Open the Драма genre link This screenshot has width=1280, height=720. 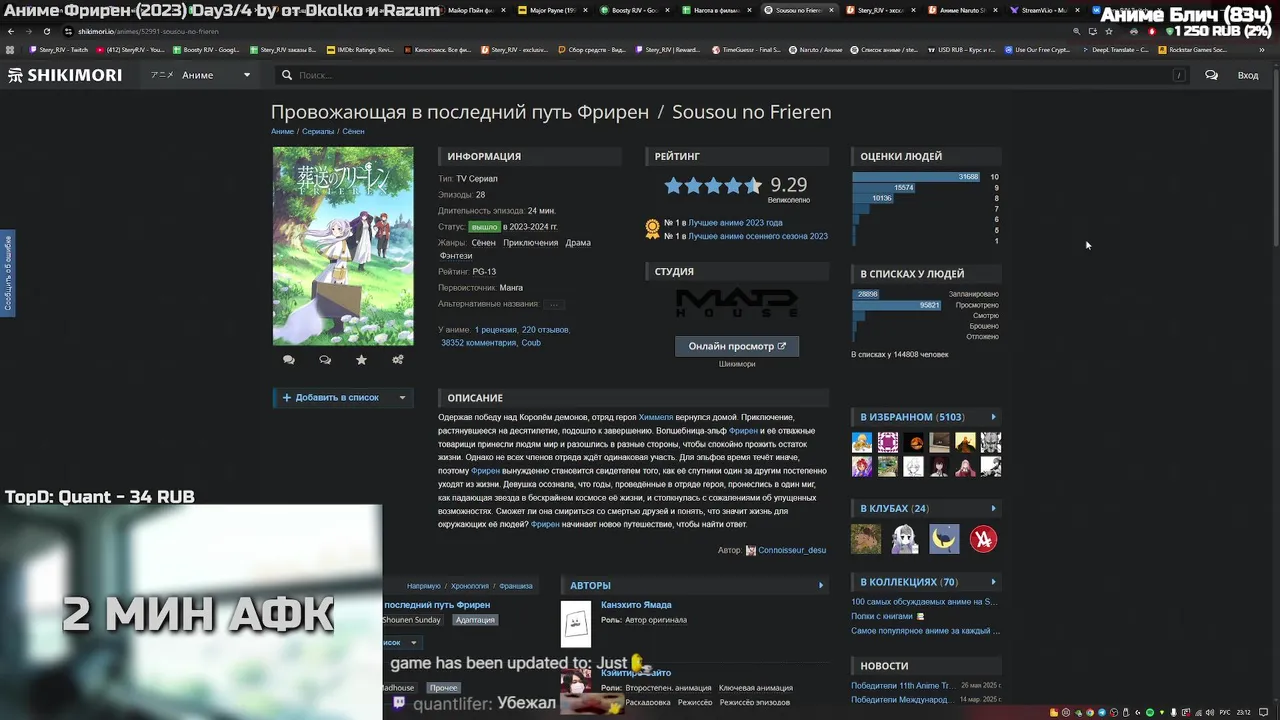click(578, 242)
